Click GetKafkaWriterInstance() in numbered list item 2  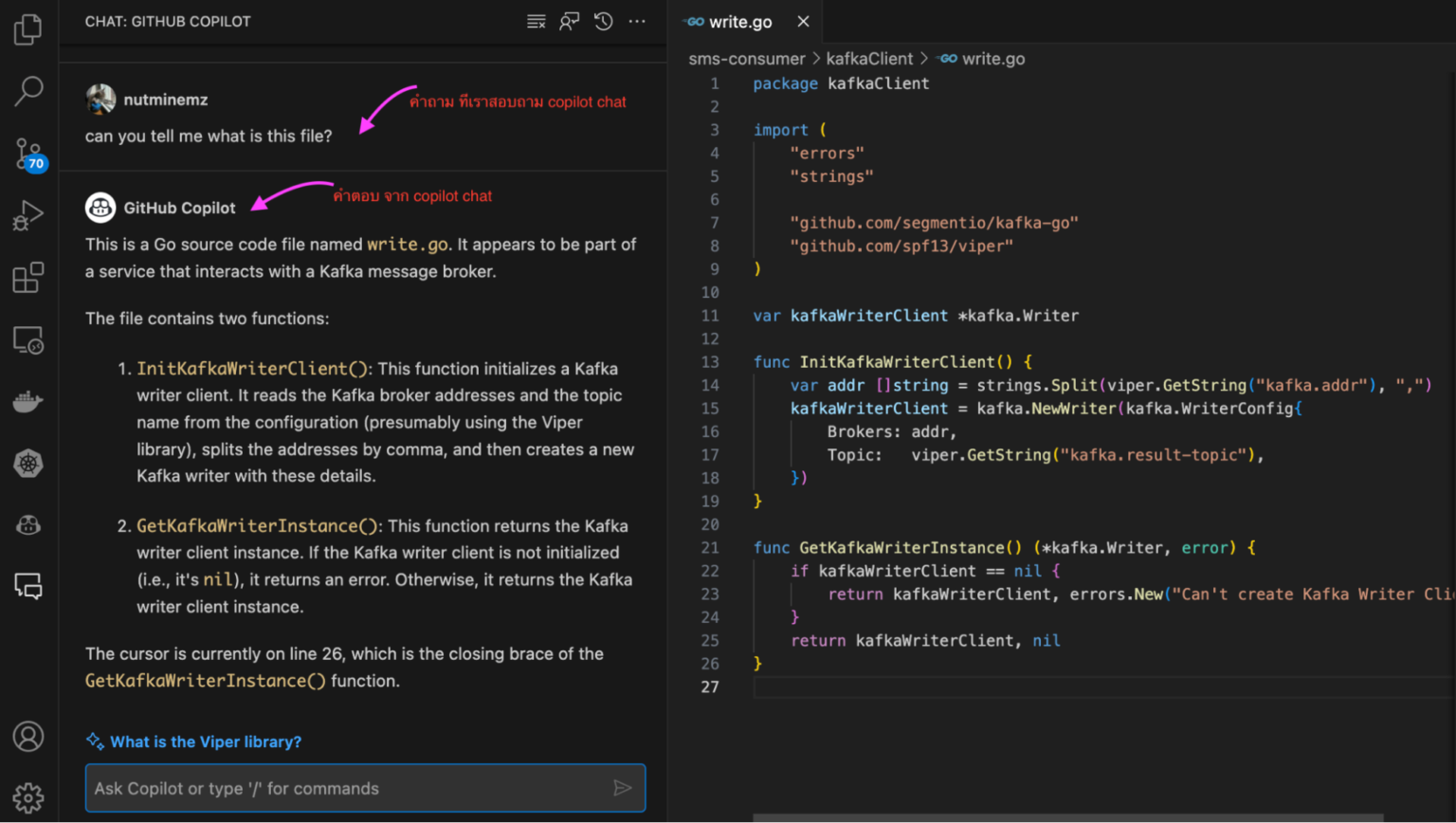click(x=257, y=526)
